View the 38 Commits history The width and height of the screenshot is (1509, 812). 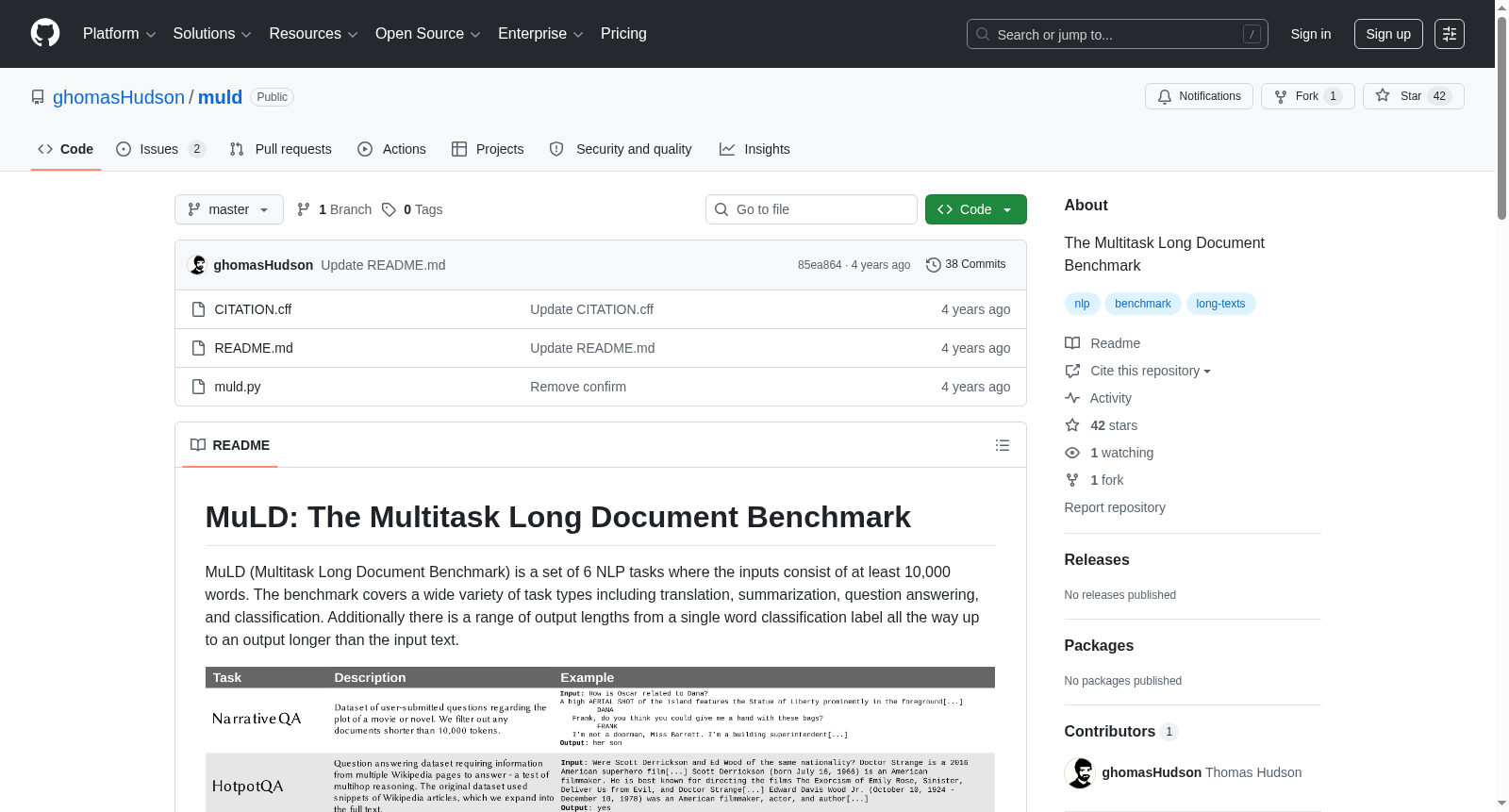966,265
